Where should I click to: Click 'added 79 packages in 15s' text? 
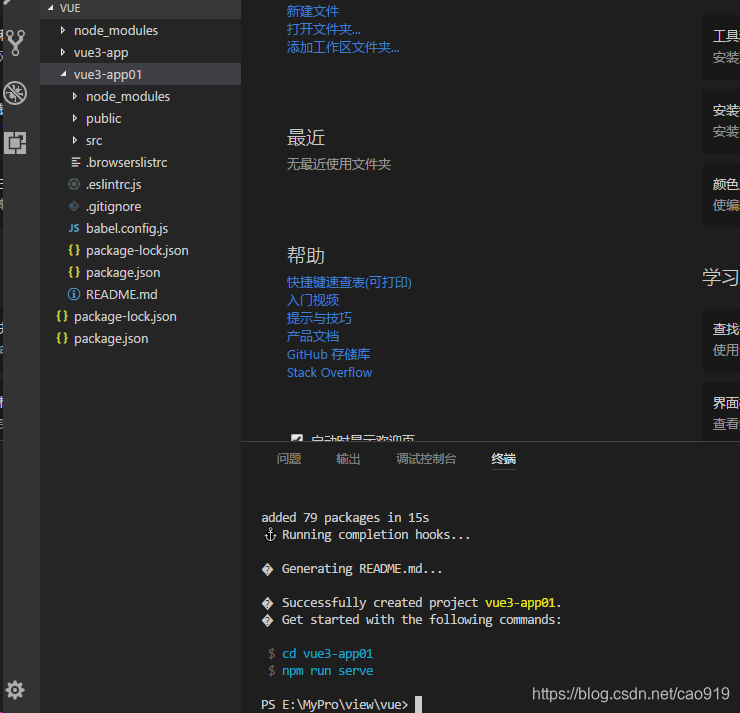[345, 518]
